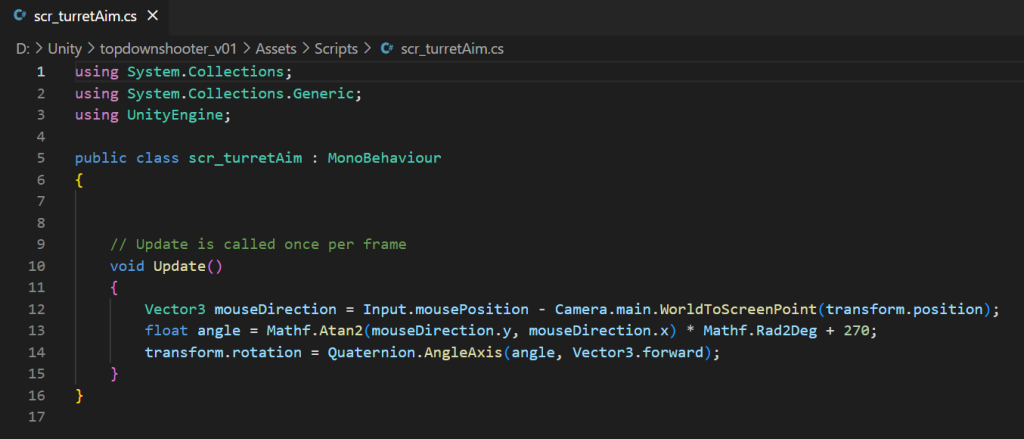This screenshot has width=1024, height=439.
Task: Expand the Unity breadcrumb folder
Action: coord(64,47)
